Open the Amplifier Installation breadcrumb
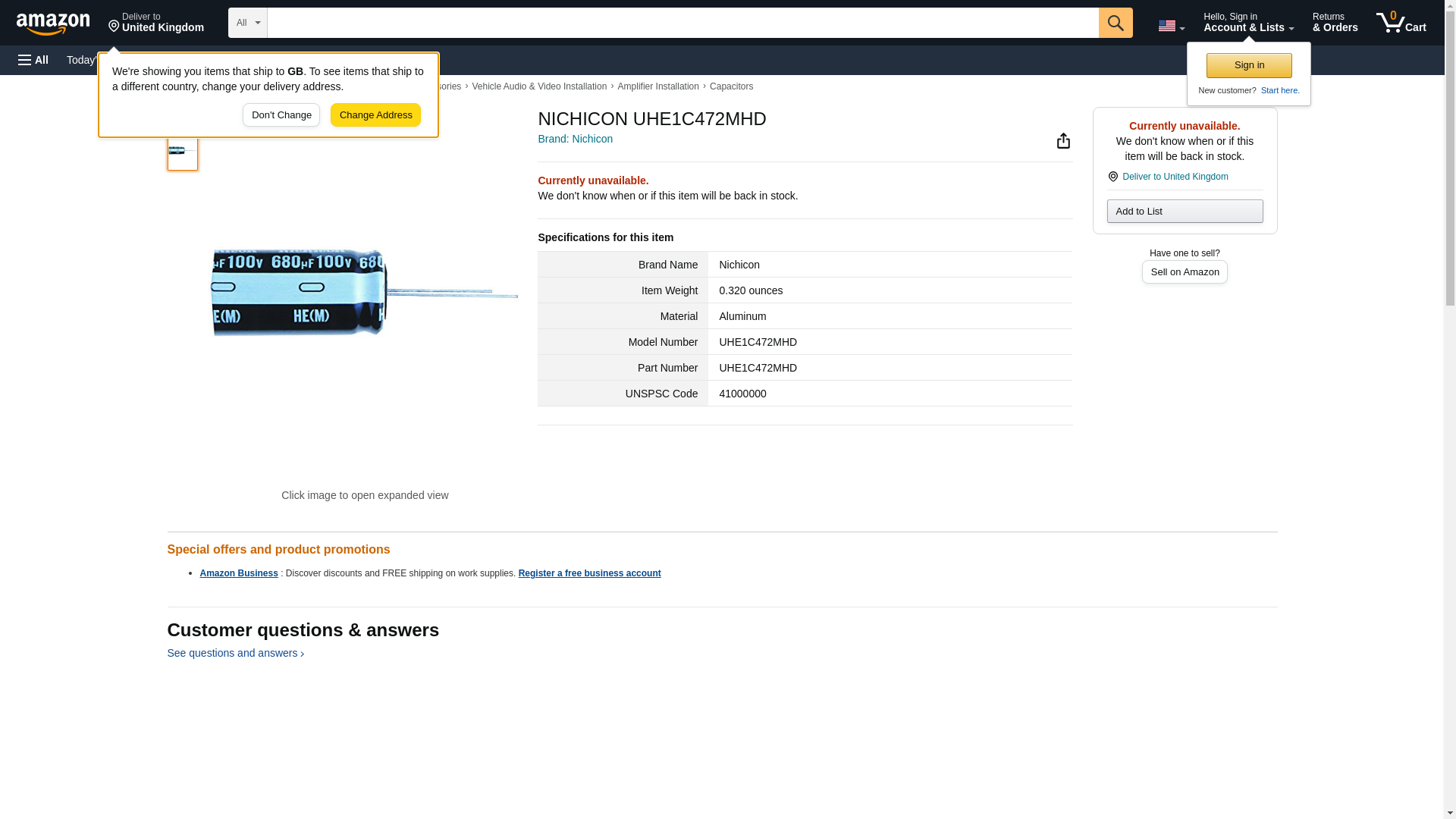Image resolution: width=1456 pixels, height=819 pixels. pyautogui.click(x=657, y=86)
